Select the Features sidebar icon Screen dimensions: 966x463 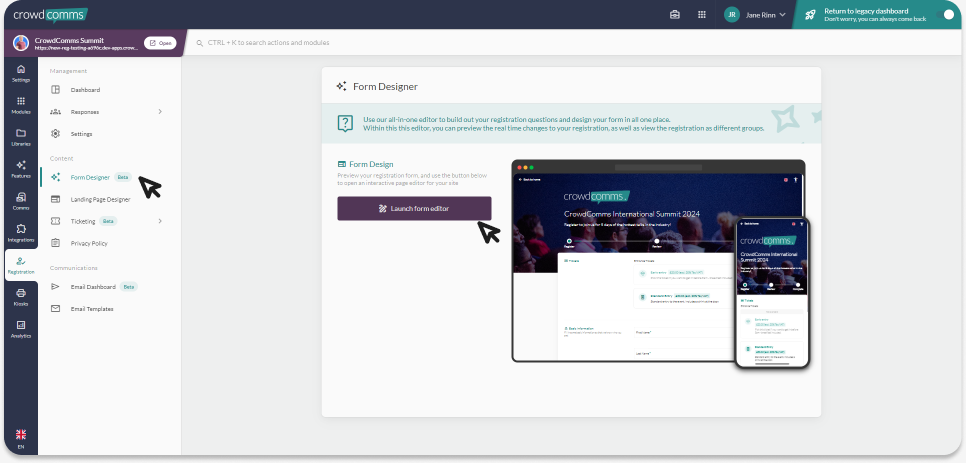pyautogui.click(x=21, y=169)
